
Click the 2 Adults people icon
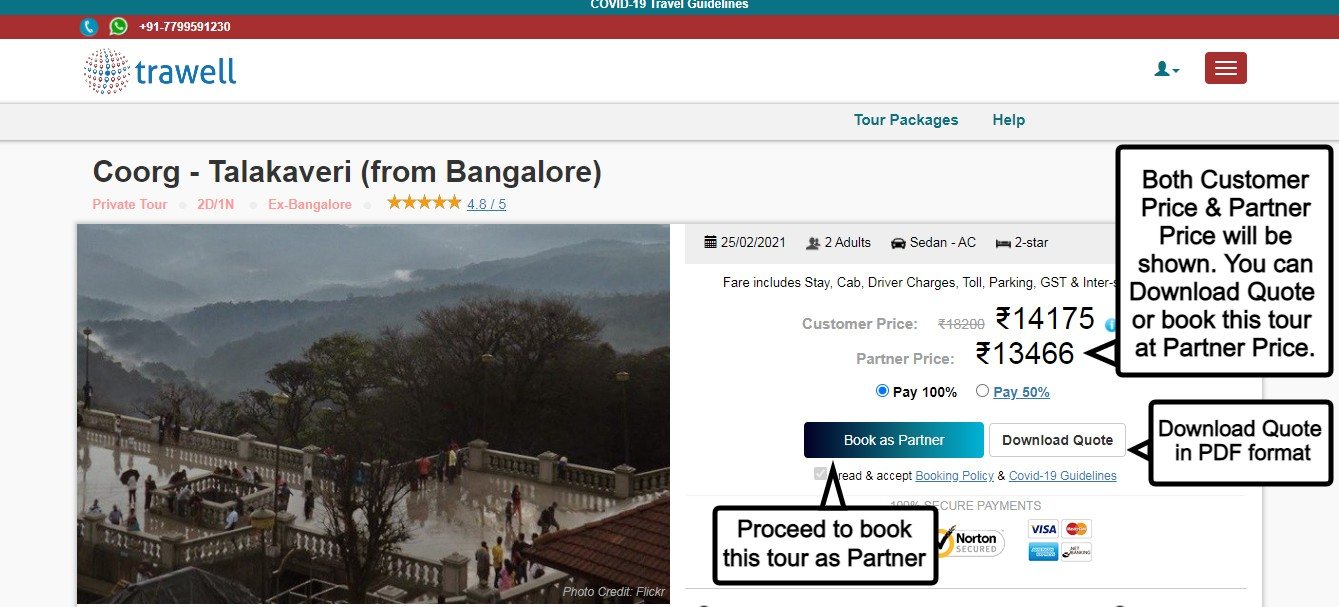click(813, 242)
